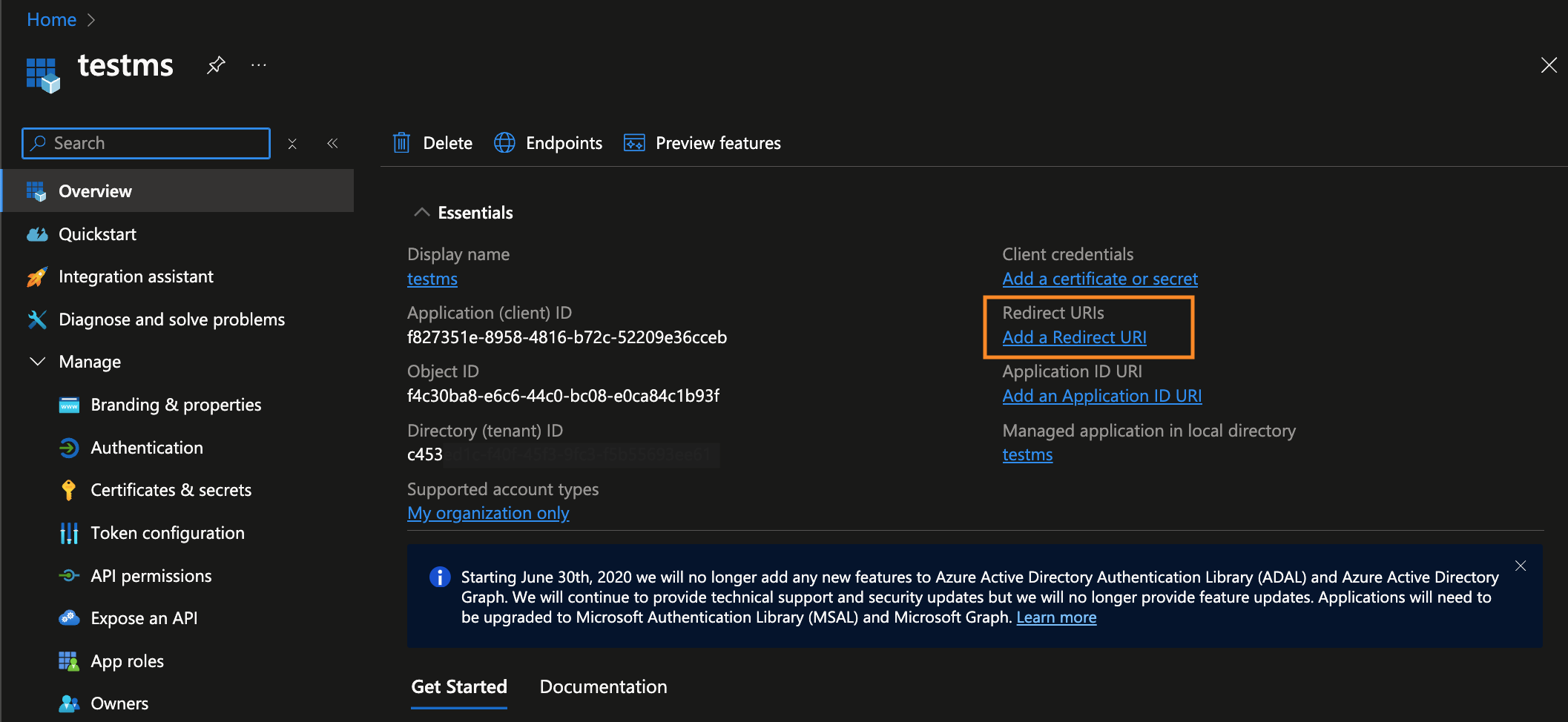Screen dimensions: 1568x722
Task: Click Add a certificate or secret
Action: pyautogui.click(x=1100, y=279)
